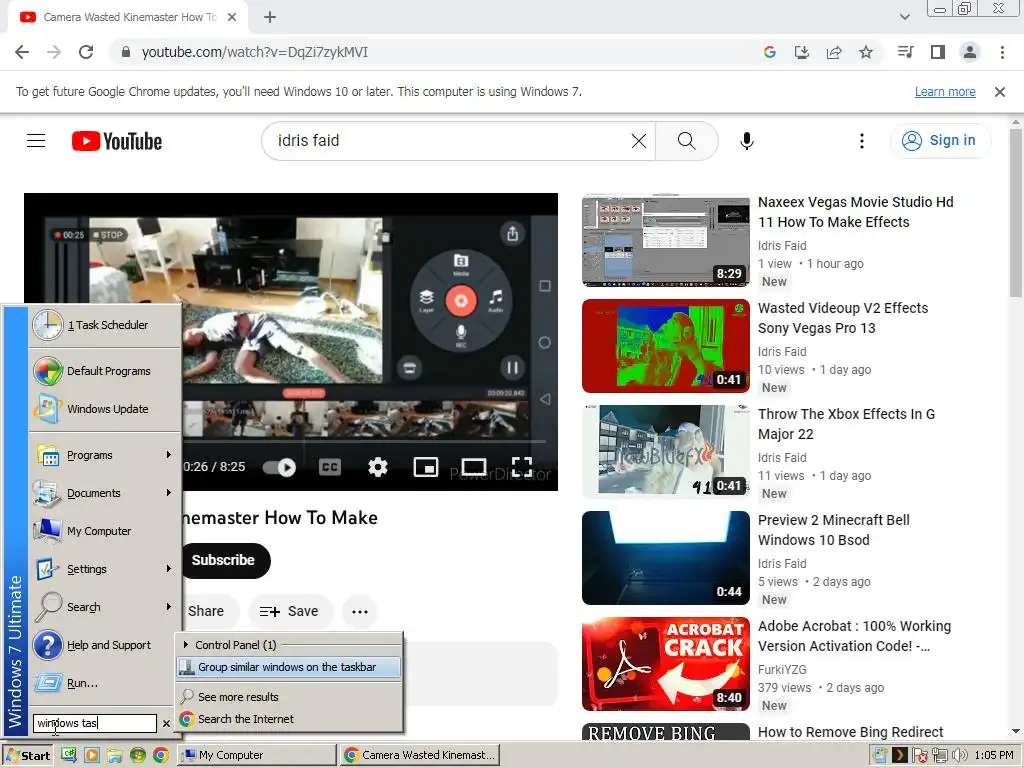Screen dimensions: 1024x768
Task: Click in the YouTube search field
Action: (451, 140)
